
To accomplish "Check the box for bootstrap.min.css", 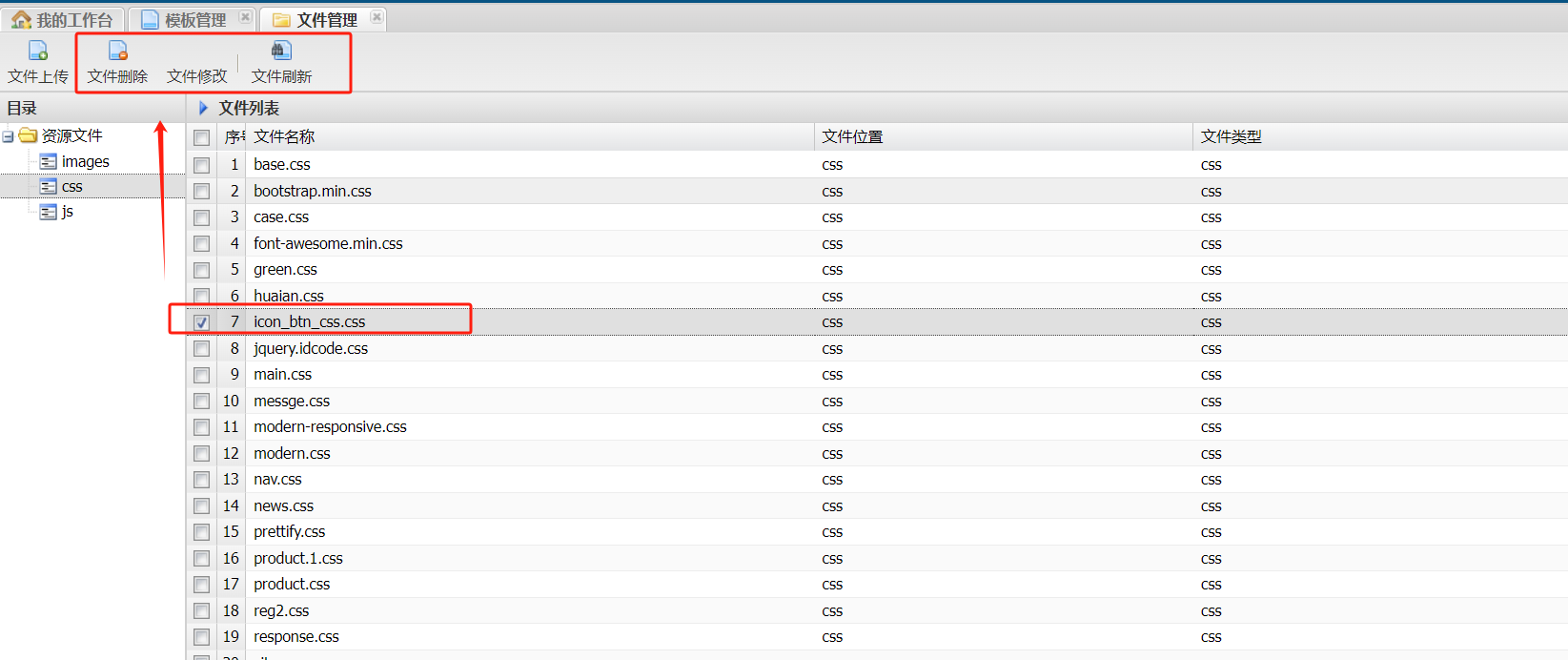I will tap(202, 192).
